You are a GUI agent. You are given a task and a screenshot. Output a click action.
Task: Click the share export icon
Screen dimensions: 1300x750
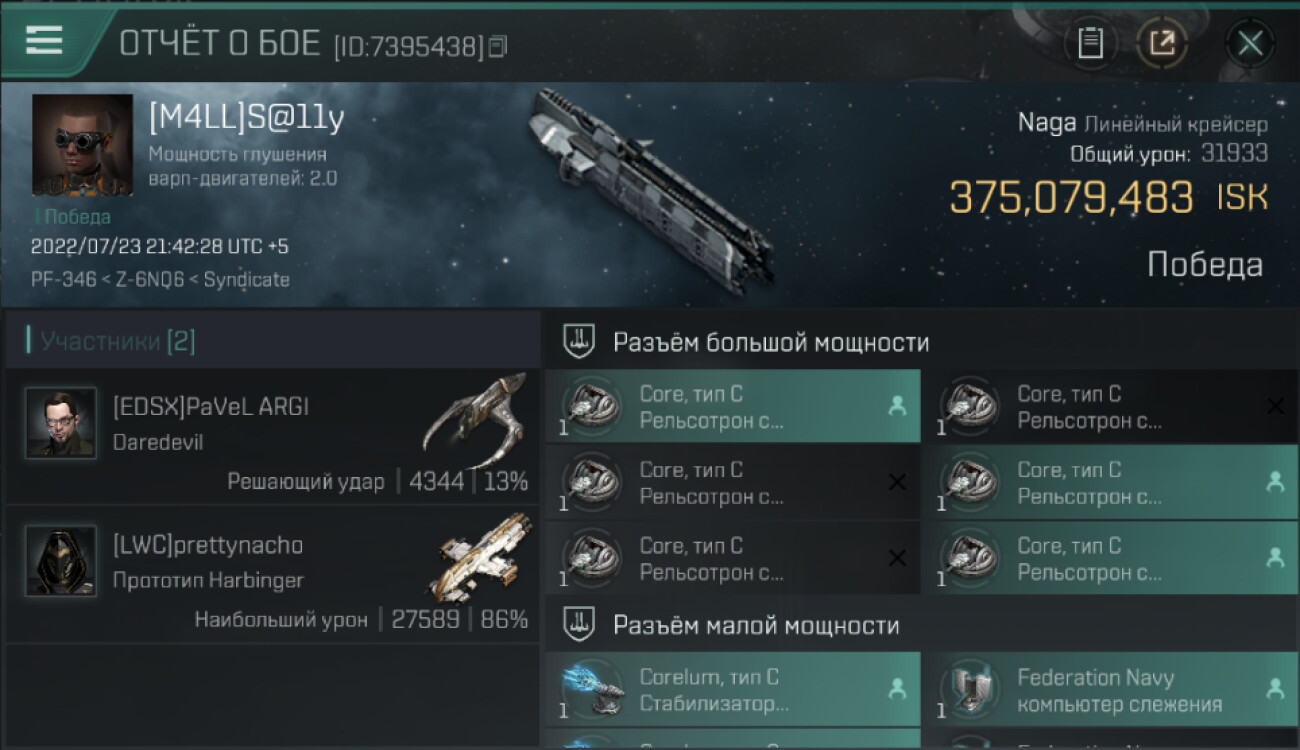pos(1162,43)
